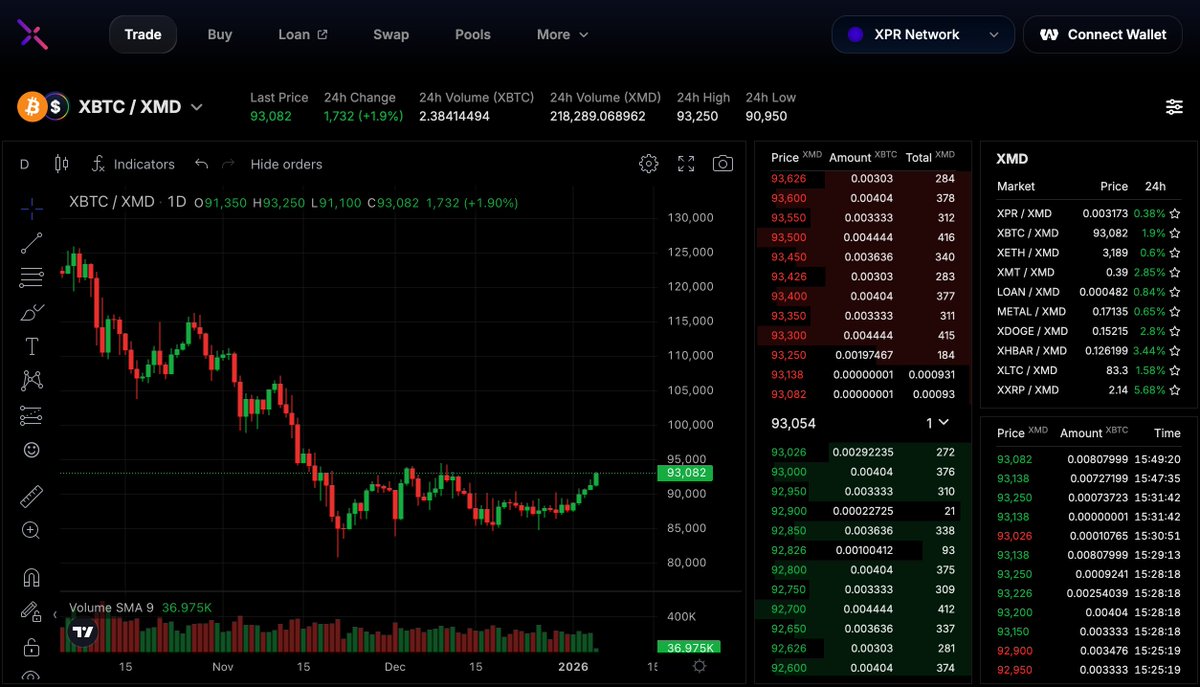Open chart settings gear icon

tap(649, 164)
